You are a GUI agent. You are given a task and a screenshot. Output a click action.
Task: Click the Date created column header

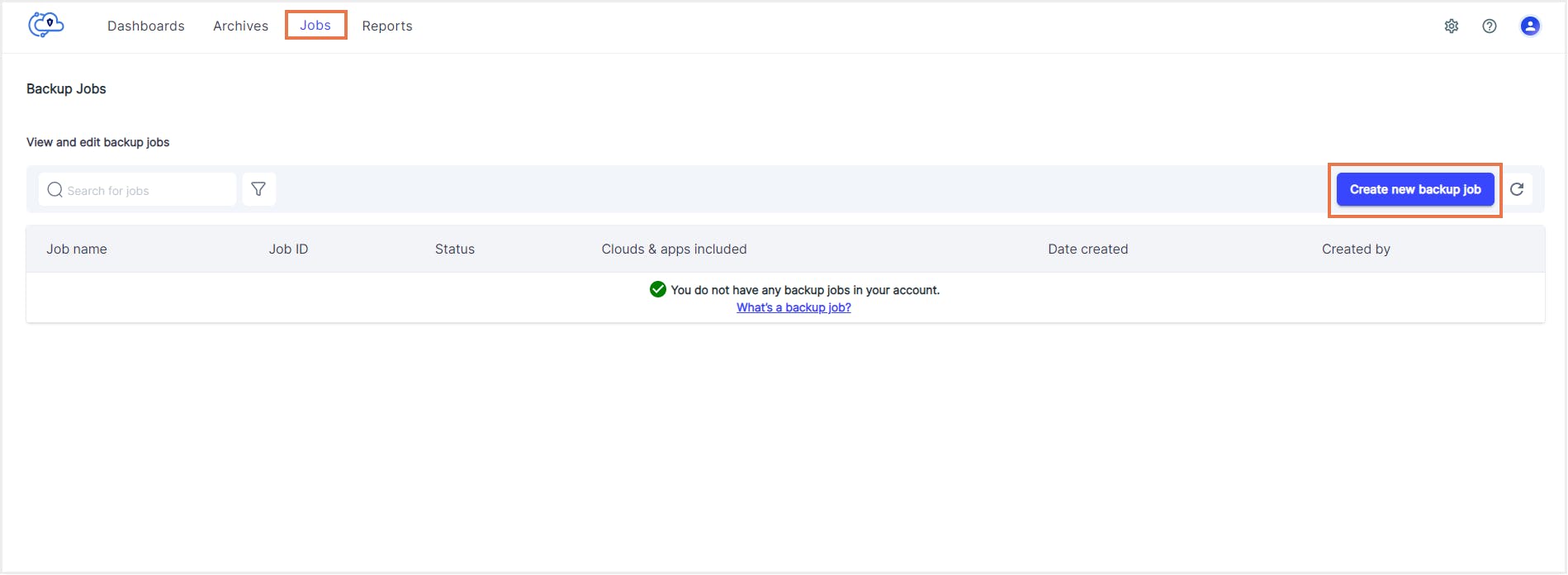click(1087, 249)
